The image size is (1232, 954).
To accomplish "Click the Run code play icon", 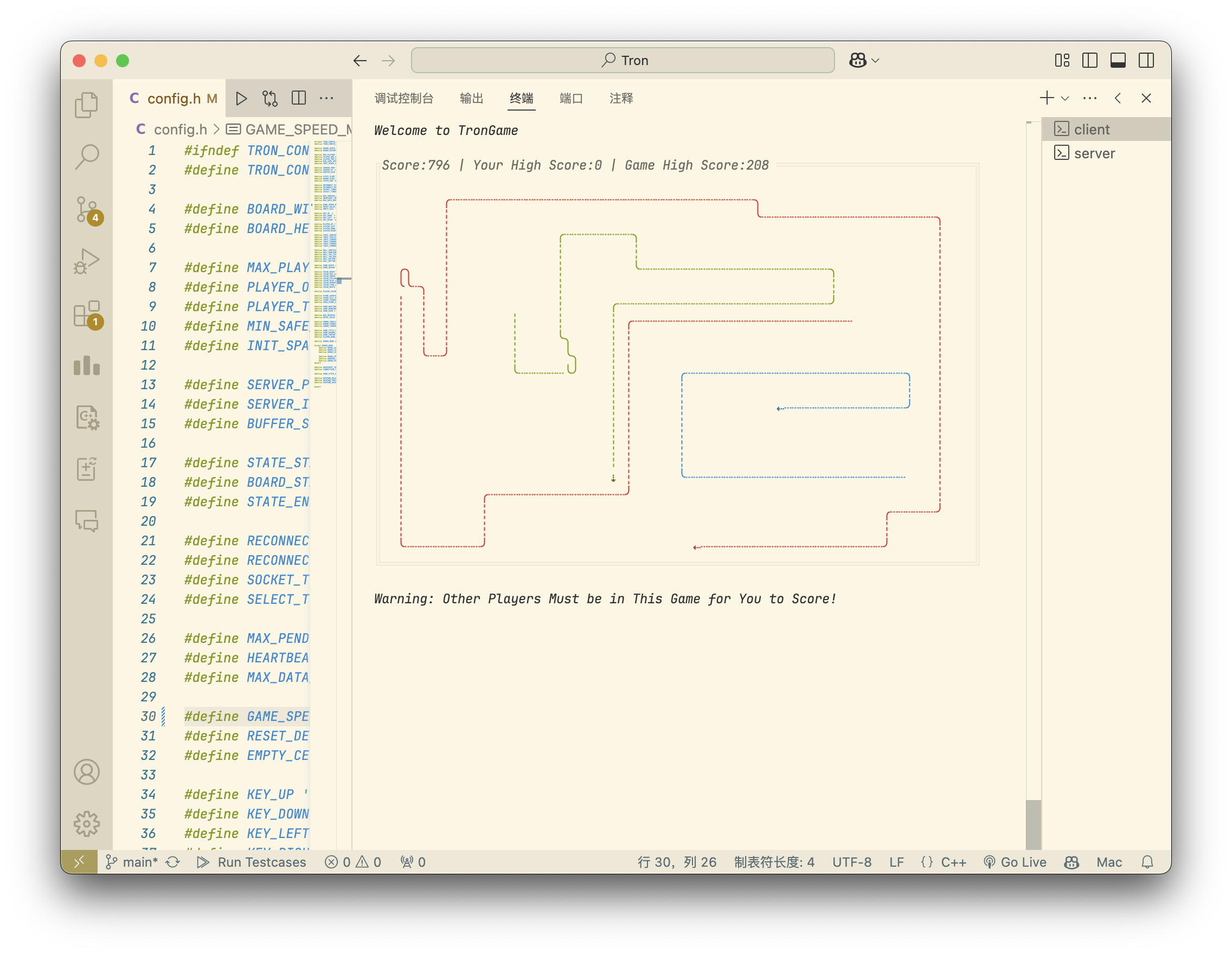I will (x=241, y=99).
